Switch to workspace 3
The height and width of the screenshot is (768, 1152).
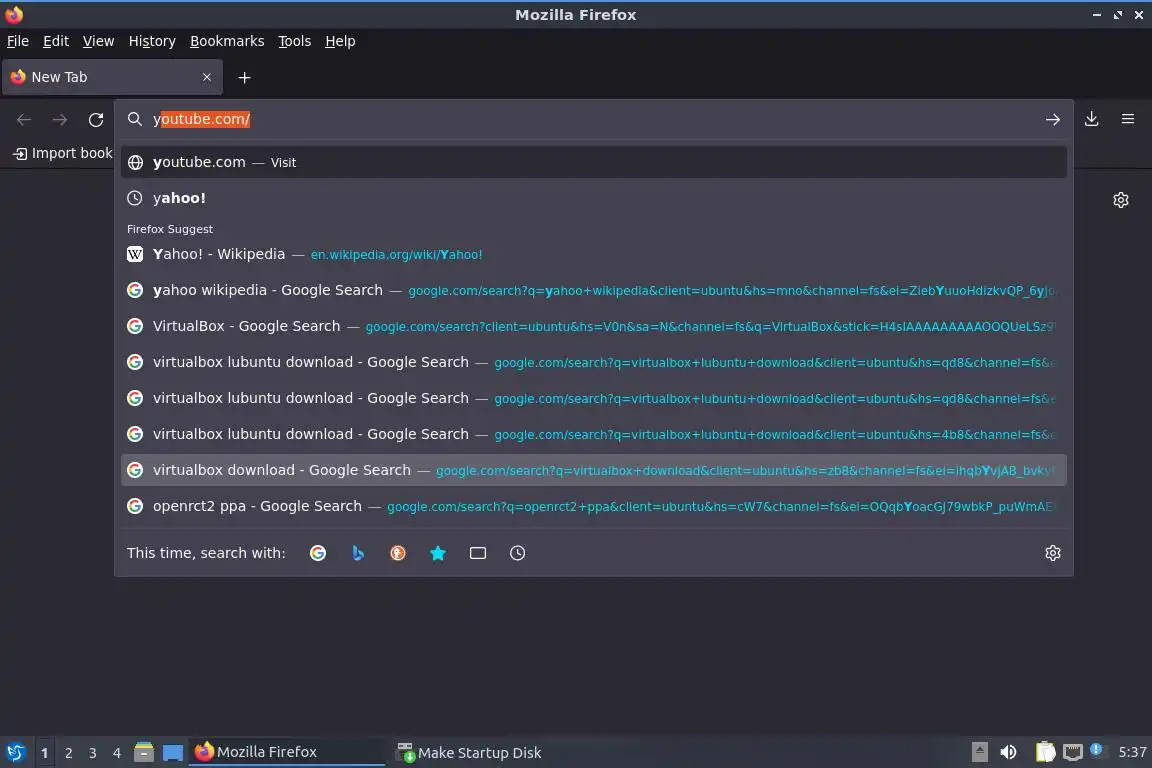(93, 753)
